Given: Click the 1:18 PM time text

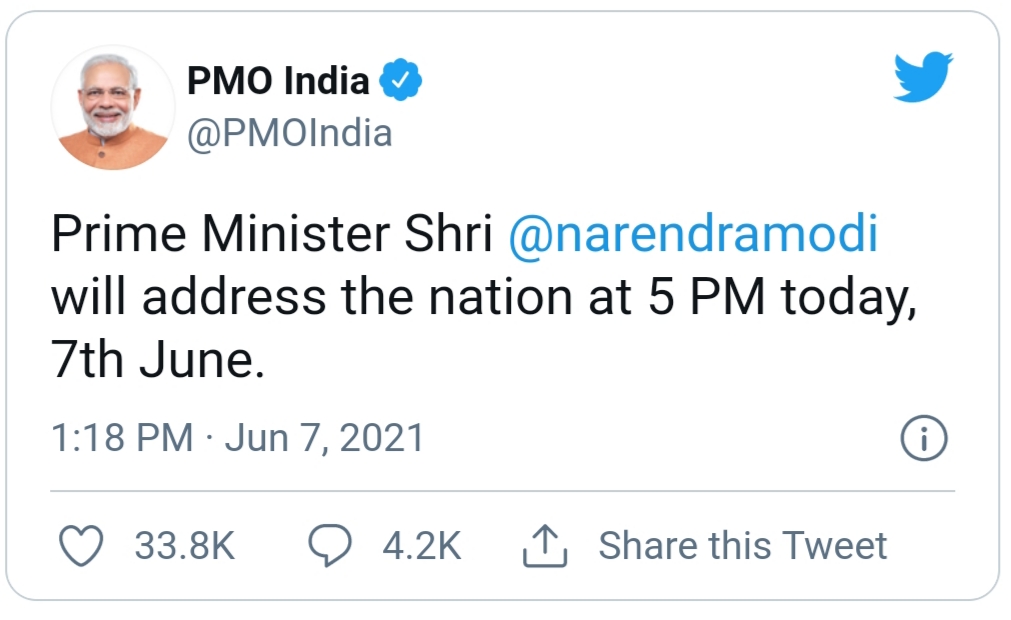Looking at the screenshot, I should pyautogui.click(x=122, y=439).
